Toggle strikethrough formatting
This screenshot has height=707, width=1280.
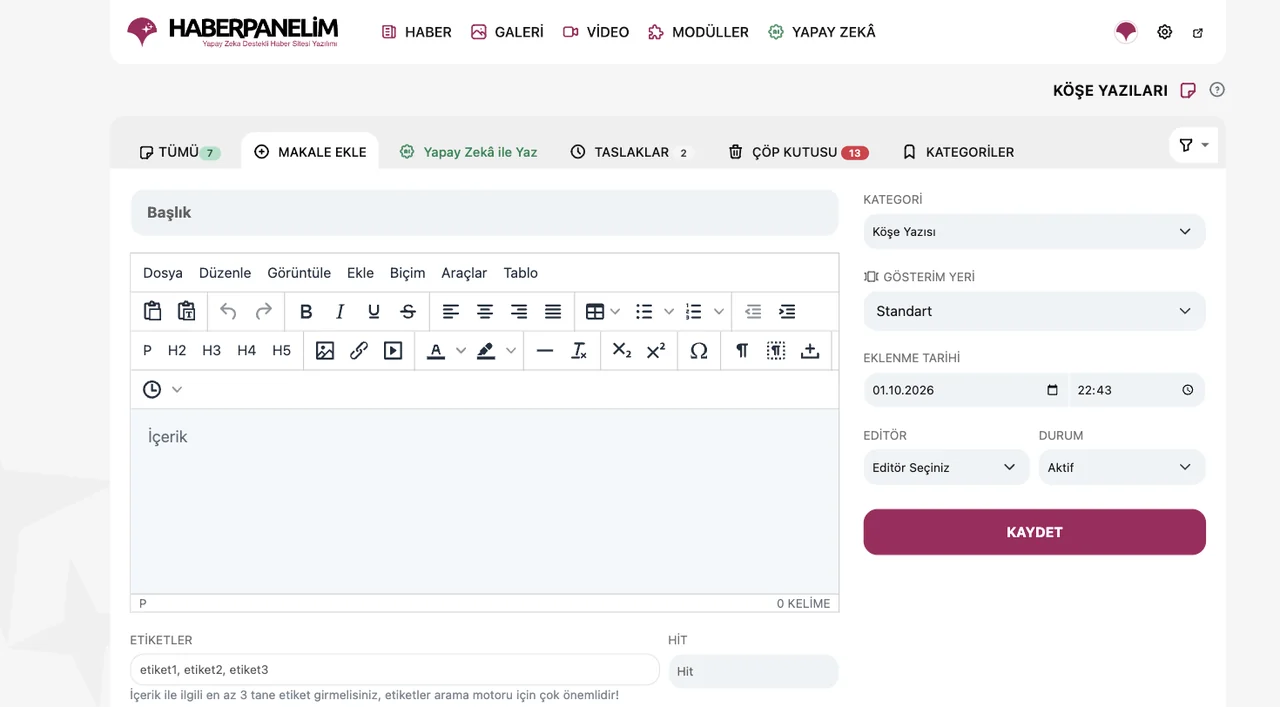[x=408, y=311]
